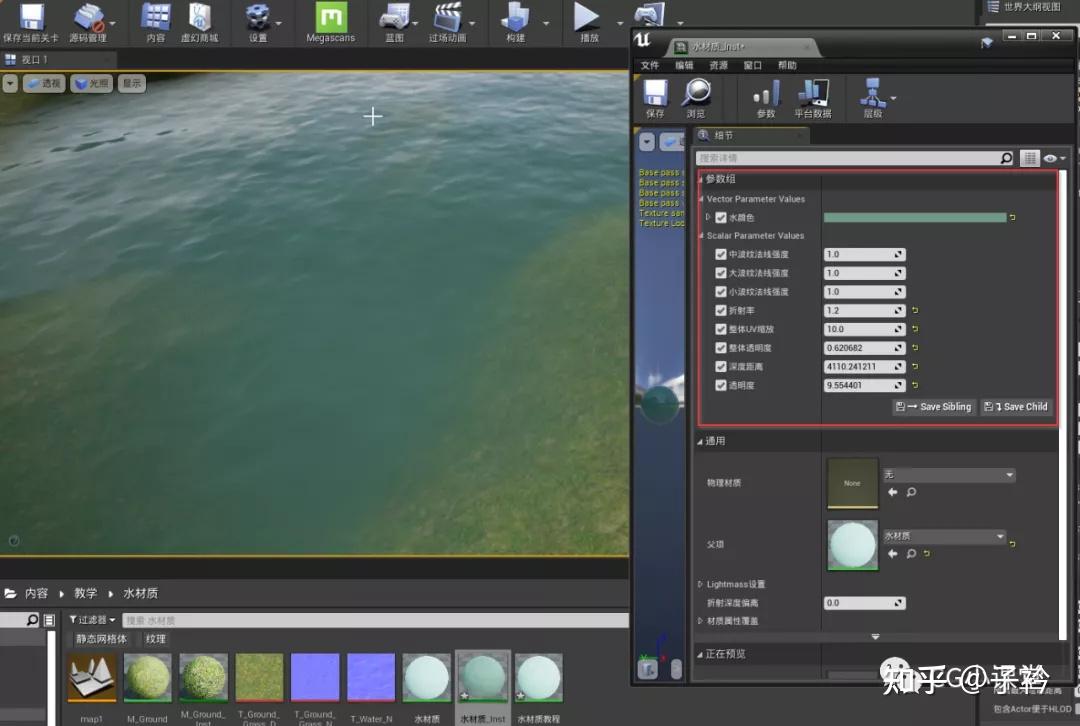Select the Save icon in the material instance editor
1080x726 pixels.
pos(658,95)
